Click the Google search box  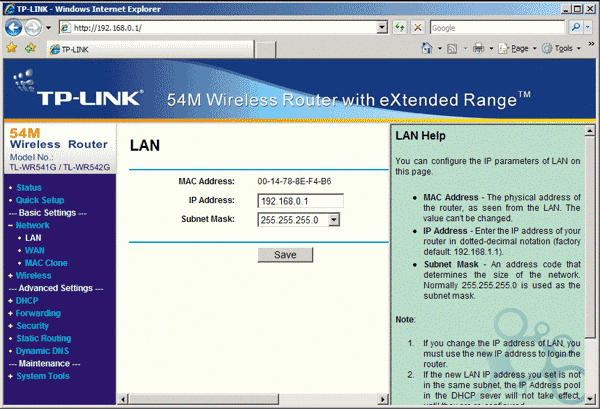click(x=497, y=28)
